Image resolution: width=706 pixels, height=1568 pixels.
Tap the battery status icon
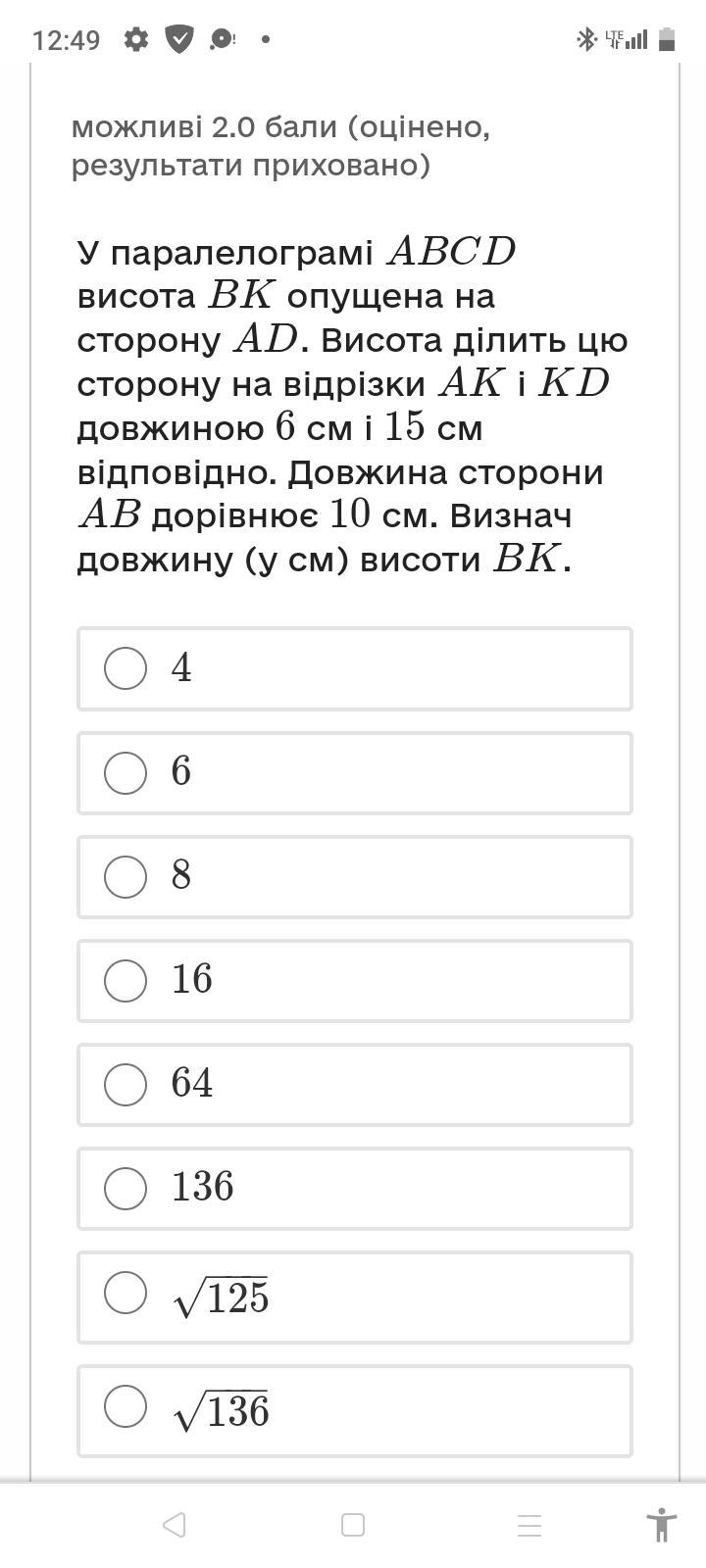point(667,39)
